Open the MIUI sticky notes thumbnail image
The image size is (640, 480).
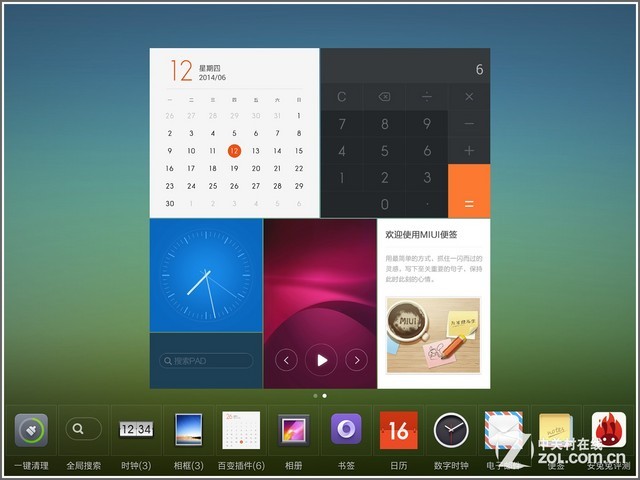(x=433, y=335)
